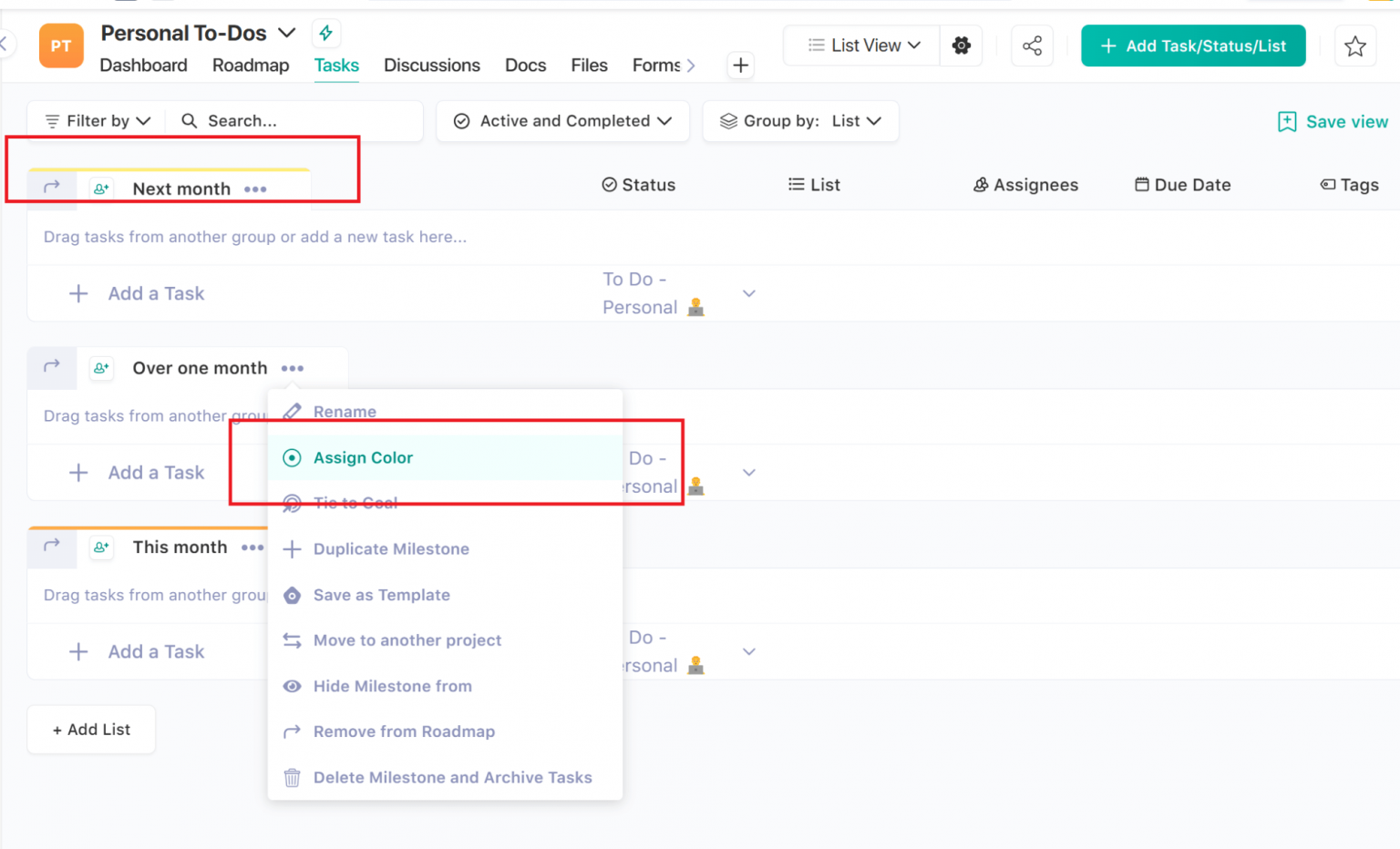Click the Next month list title
This screenshot has height=849, width=1400.
point(181,189)
